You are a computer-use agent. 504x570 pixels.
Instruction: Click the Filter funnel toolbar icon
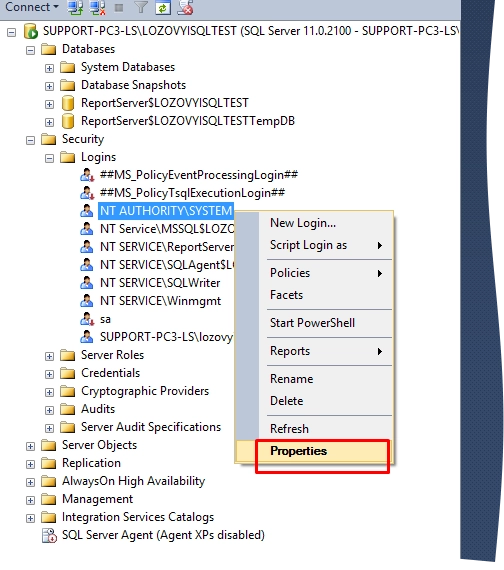click(141, 7)
